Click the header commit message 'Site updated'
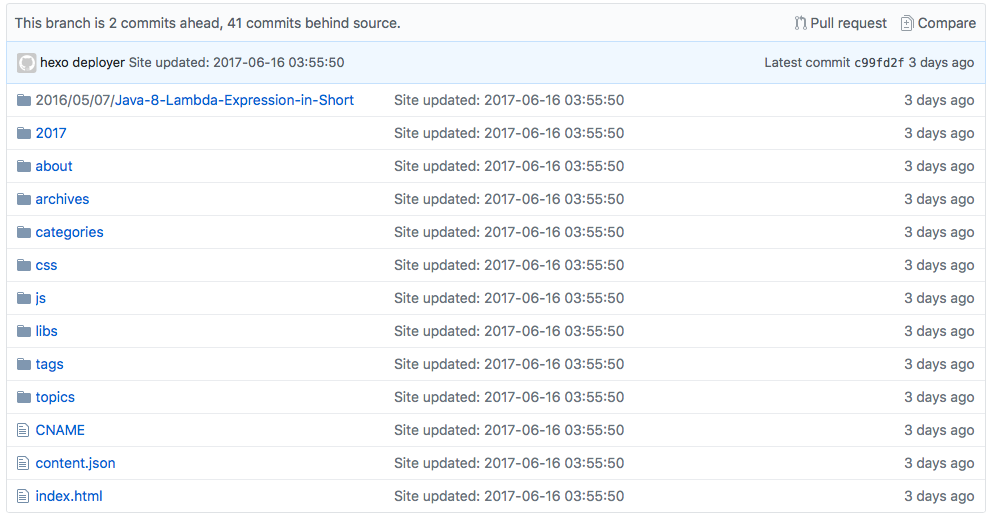 tap(236, 63)
